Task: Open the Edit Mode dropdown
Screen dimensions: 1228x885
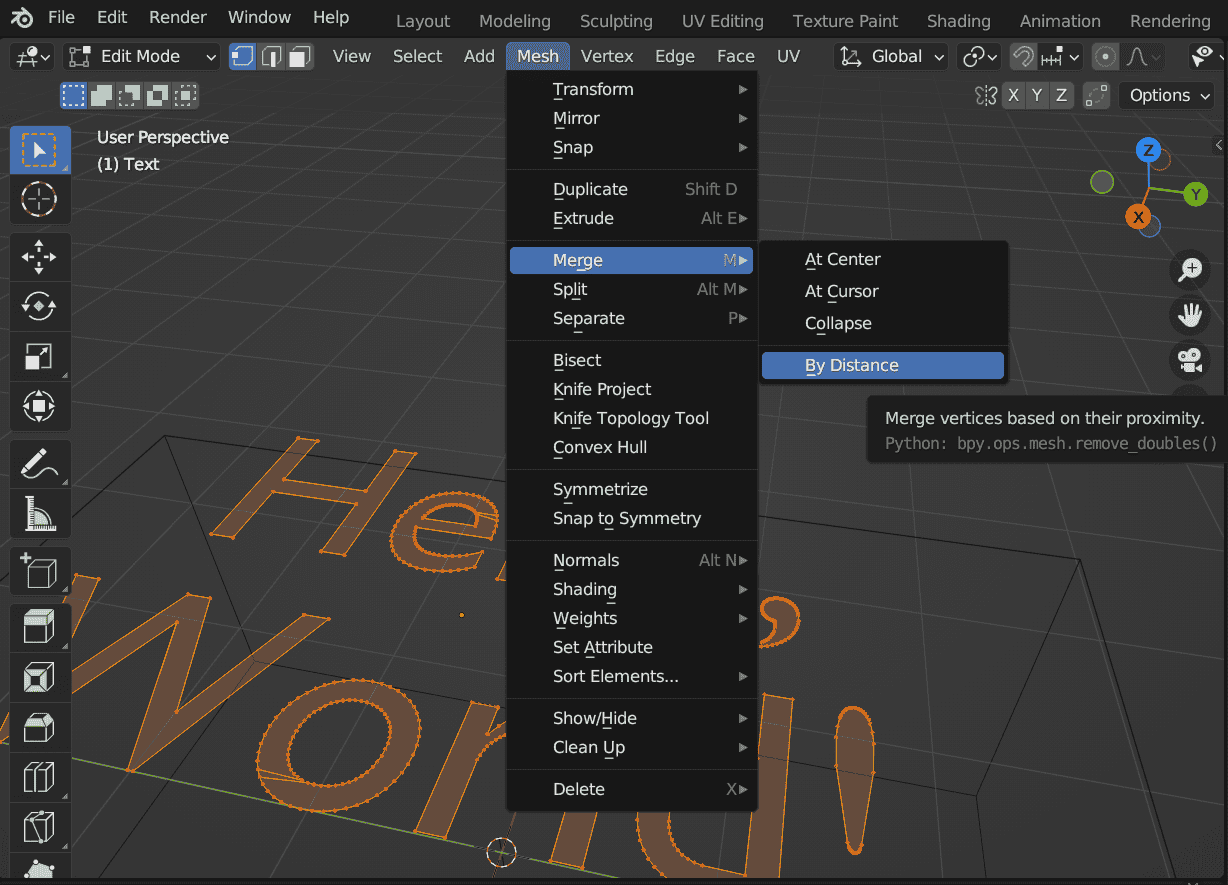Action: coord(142,57)
